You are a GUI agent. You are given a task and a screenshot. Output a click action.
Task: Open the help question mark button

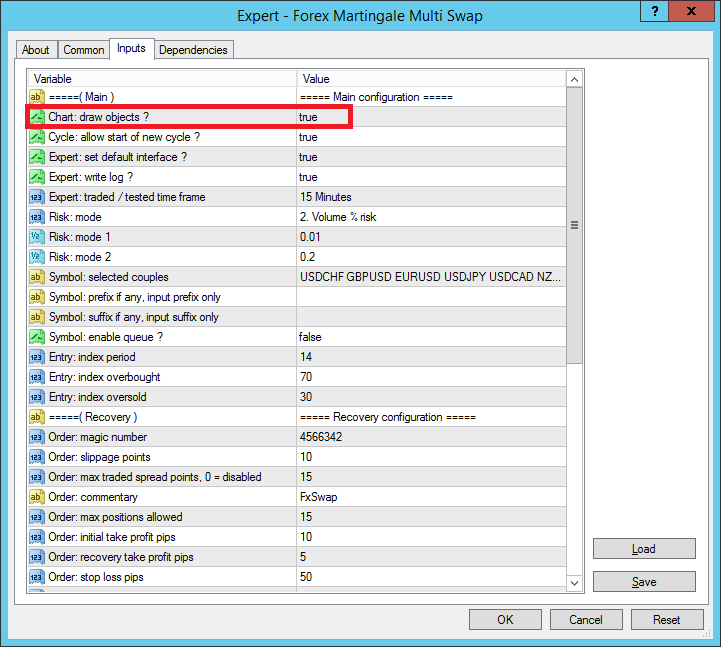pyautogui.click(x=655, y=11)
